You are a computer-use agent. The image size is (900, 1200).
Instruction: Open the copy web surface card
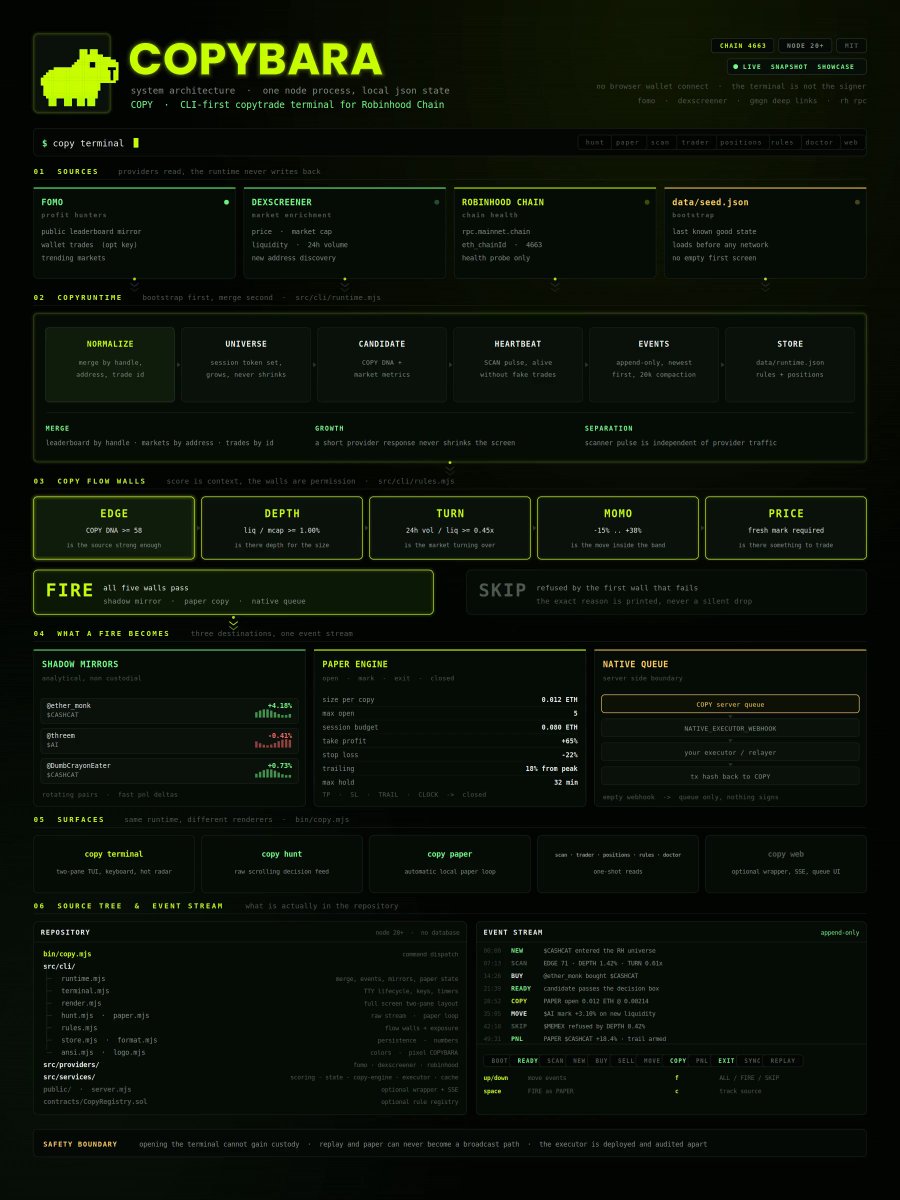click(786, 864)
